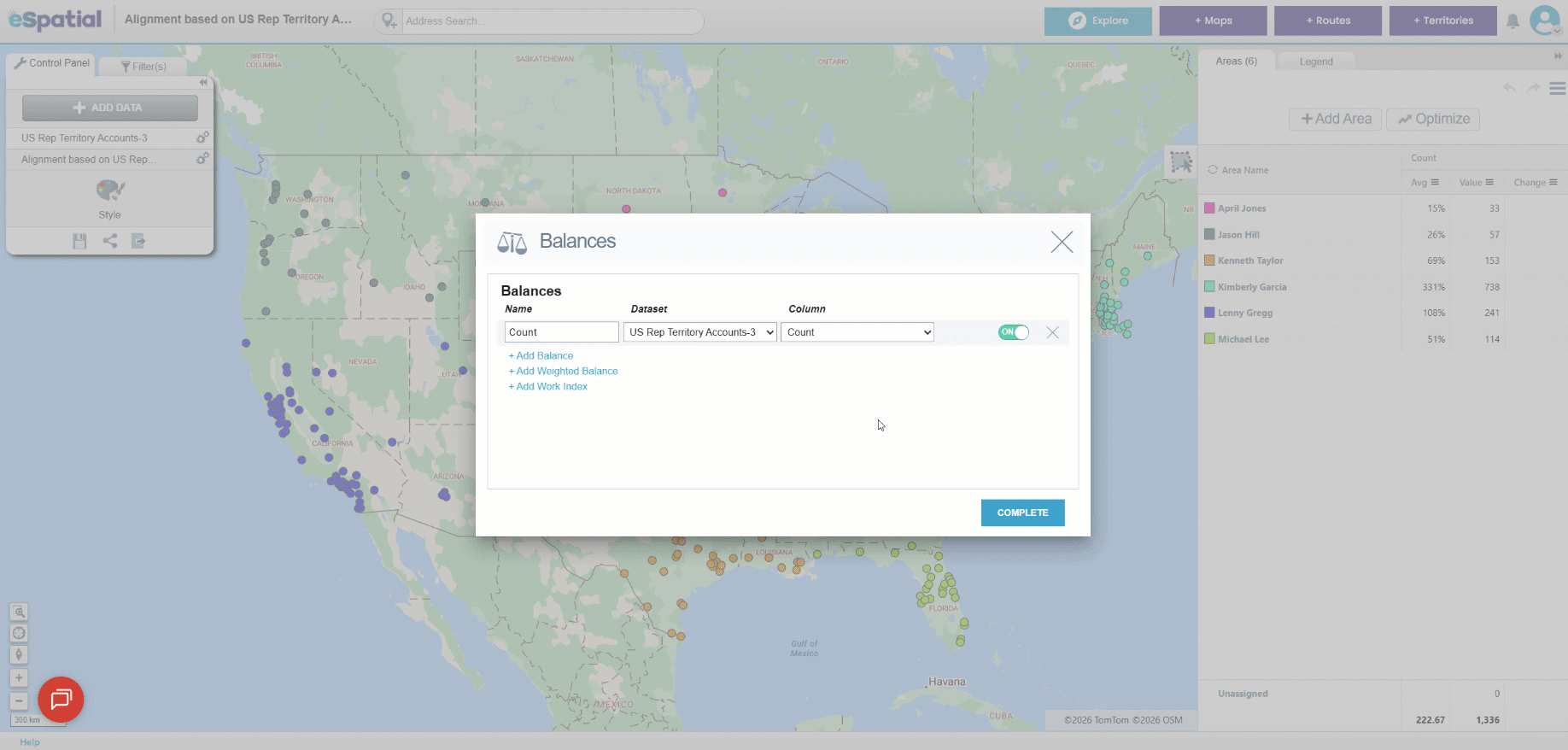Click the share map icon
This screenshot has width=1568, height=750.
[110, 241]
